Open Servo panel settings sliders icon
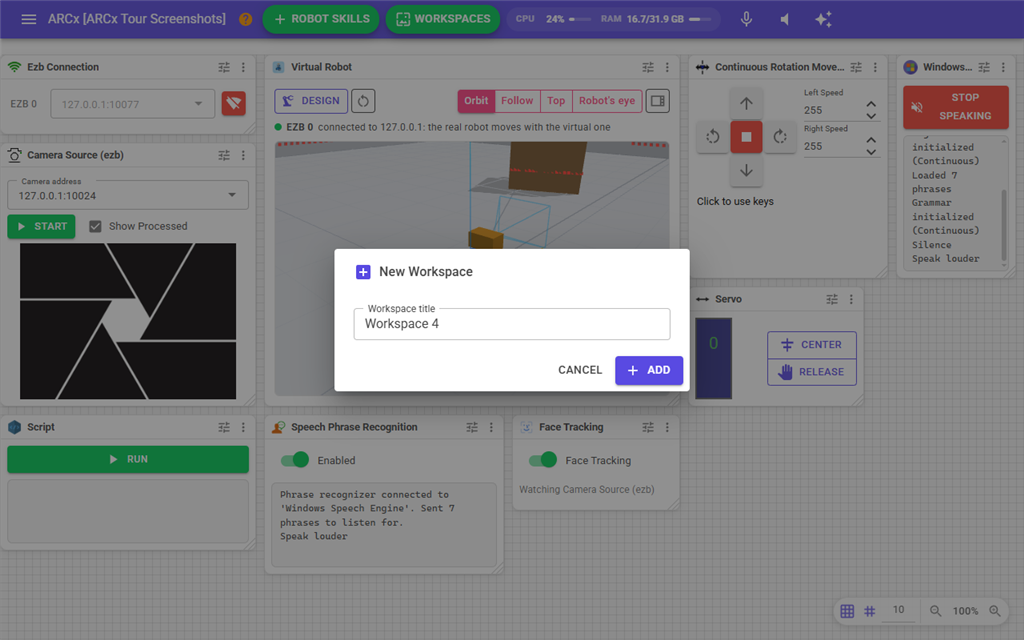Viewport: 1024px width, 640px height. click(832, 299)
